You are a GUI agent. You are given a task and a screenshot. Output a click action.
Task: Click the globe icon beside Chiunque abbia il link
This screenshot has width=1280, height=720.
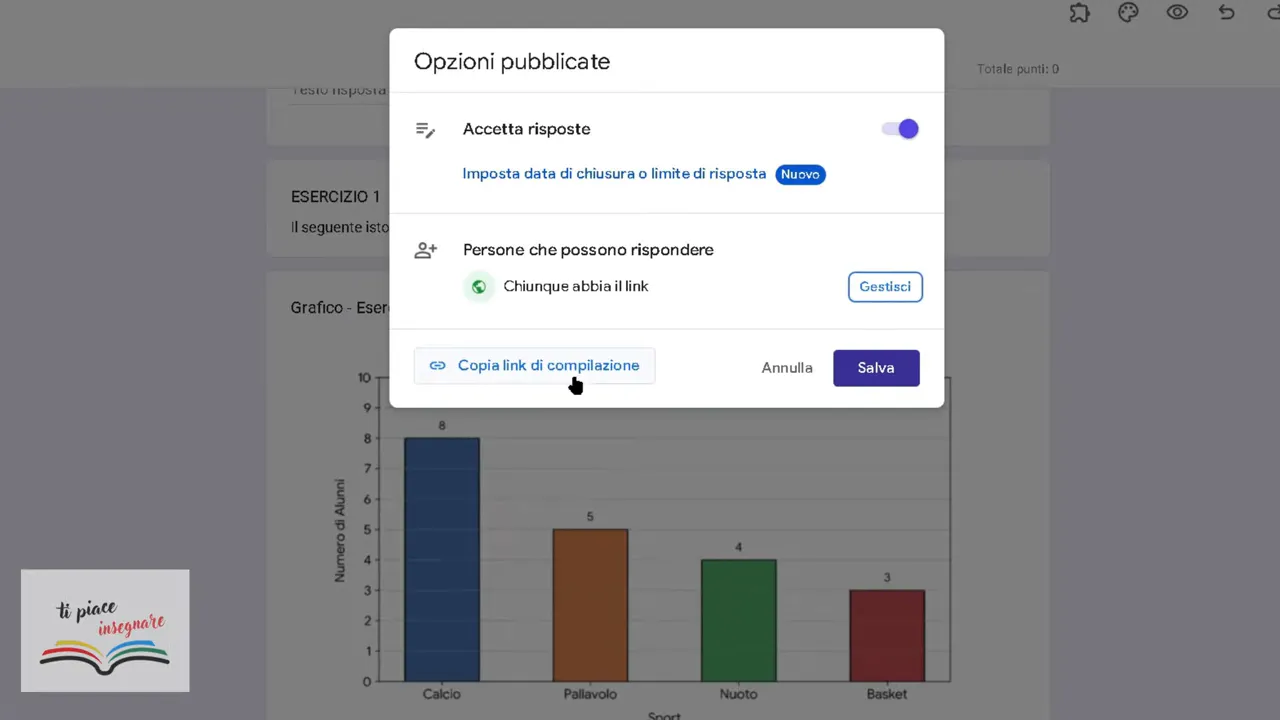coord(479,287)
